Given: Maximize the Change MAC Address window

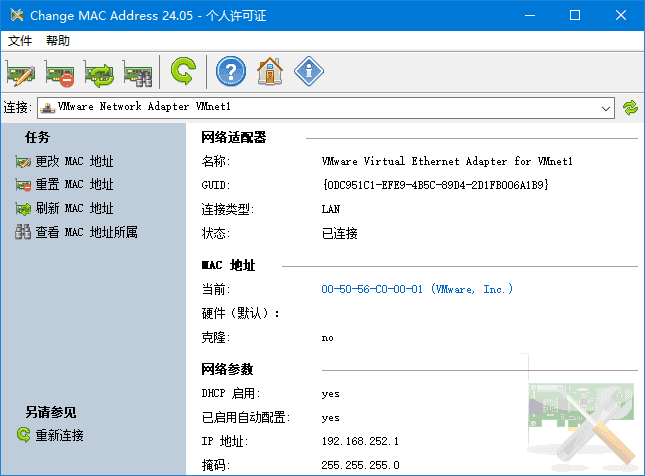Looking at the screenshot, I should (x=575, y=16).
